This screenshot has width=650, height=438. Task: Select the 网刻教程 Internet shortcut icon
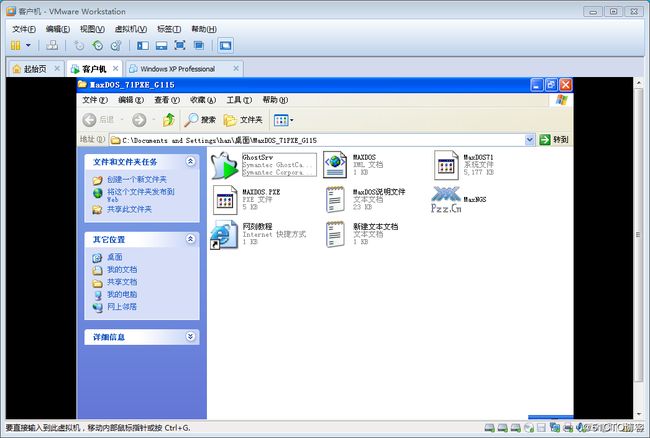[224, 235]
